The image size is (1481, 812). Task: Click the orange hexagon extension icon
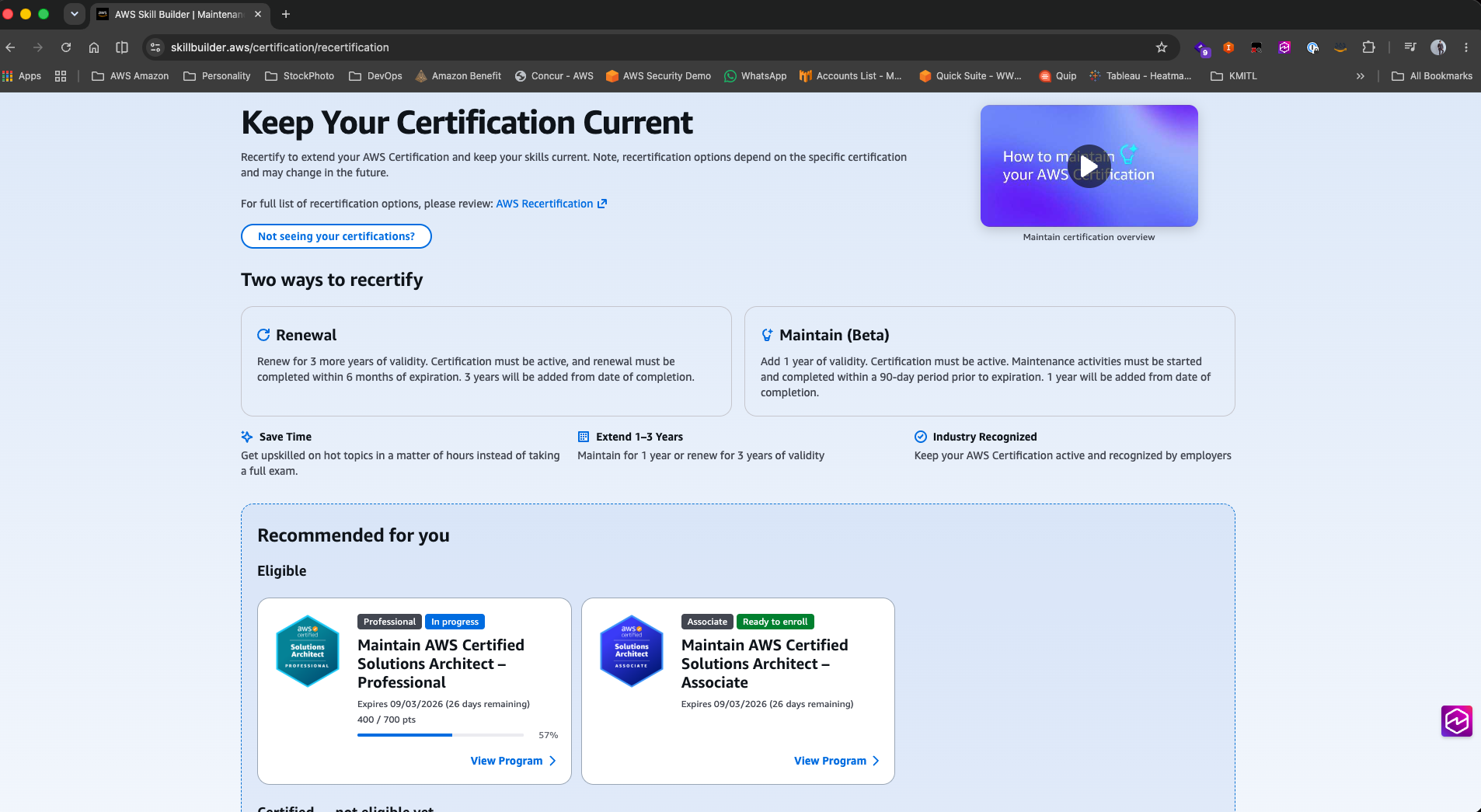pos(1228,47)
